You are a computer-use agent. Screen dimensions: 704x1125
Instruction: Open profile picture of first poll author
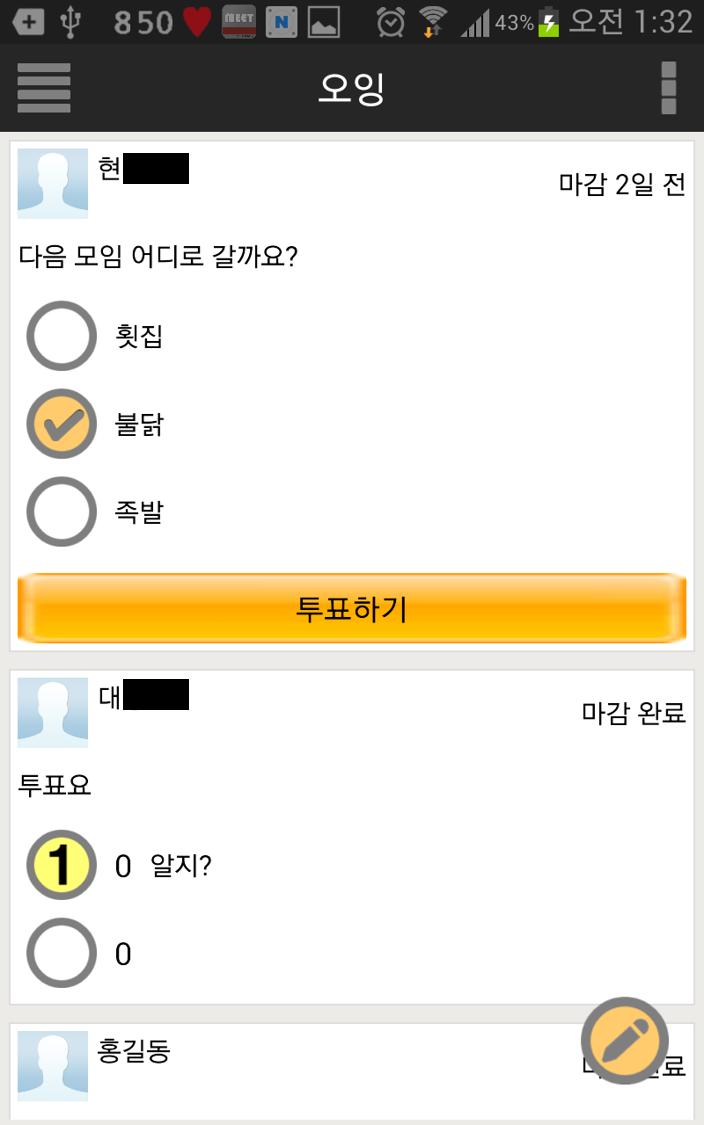pos(53,183)
